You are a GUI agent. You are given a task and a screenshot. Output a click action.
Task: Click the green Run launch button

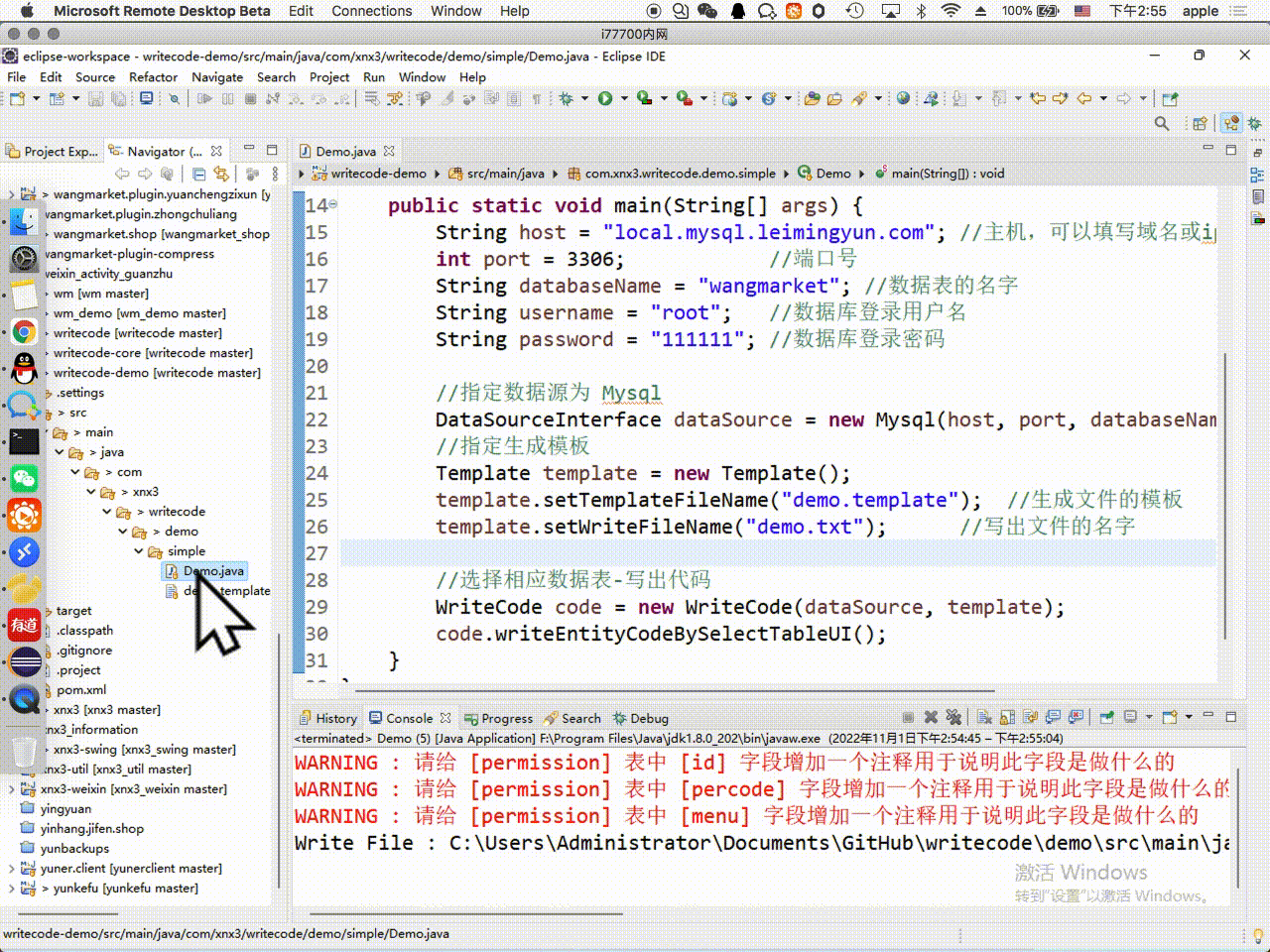(x=604, y=98)
